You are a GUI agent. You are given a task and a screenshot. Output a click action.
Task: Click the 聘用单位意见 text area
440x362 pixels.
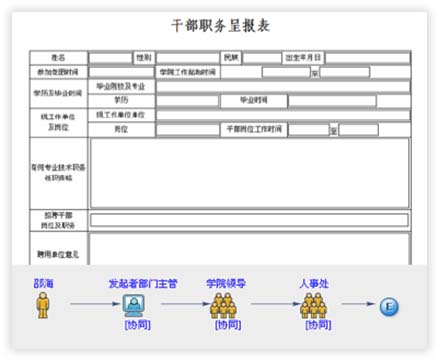[249, 249]
